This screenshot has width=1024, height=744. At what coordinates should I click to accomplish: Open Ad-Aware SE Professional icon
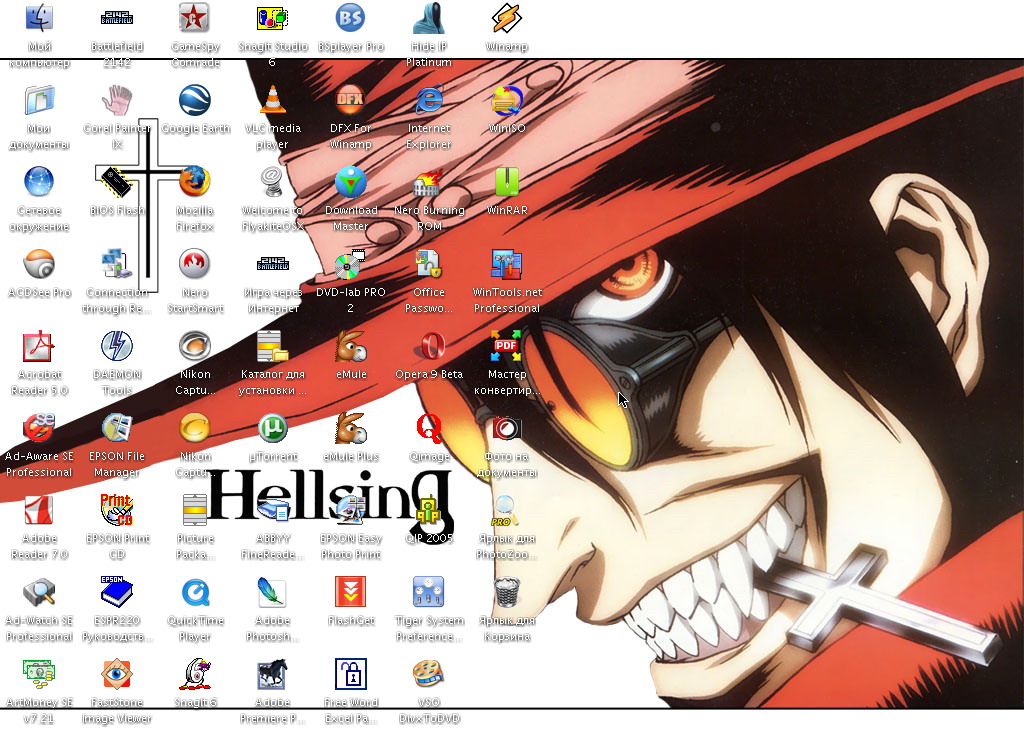(x=39, y=429)
